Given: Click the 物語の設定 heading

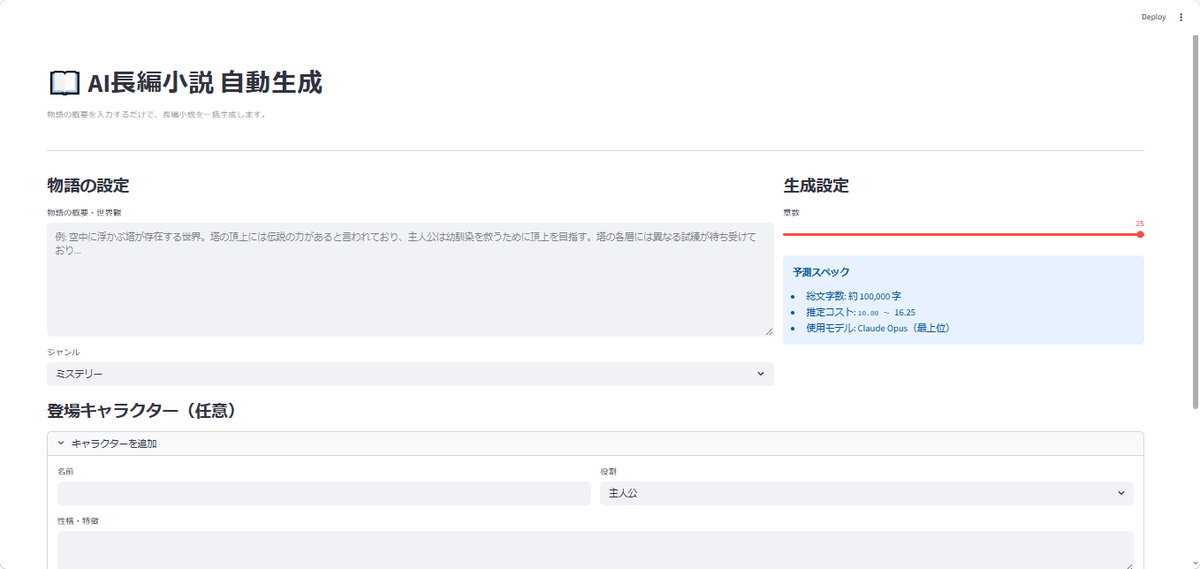Looking at the screenshot, I should coord(88,185).
